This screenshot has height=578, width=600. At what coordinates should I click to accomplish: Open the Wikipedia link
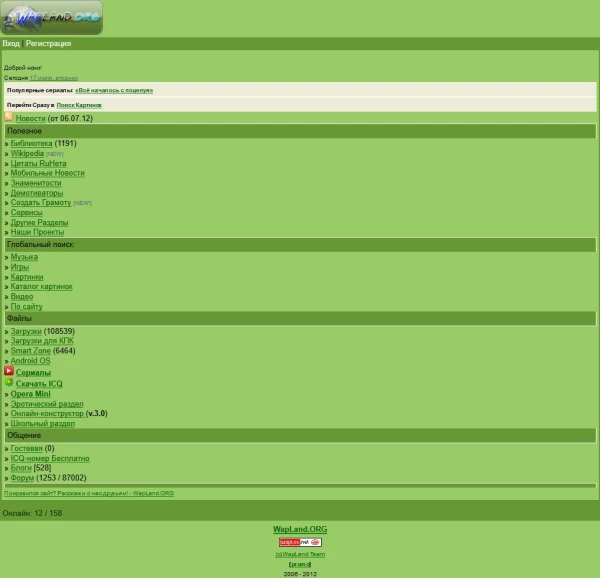(x=27, y=153)
